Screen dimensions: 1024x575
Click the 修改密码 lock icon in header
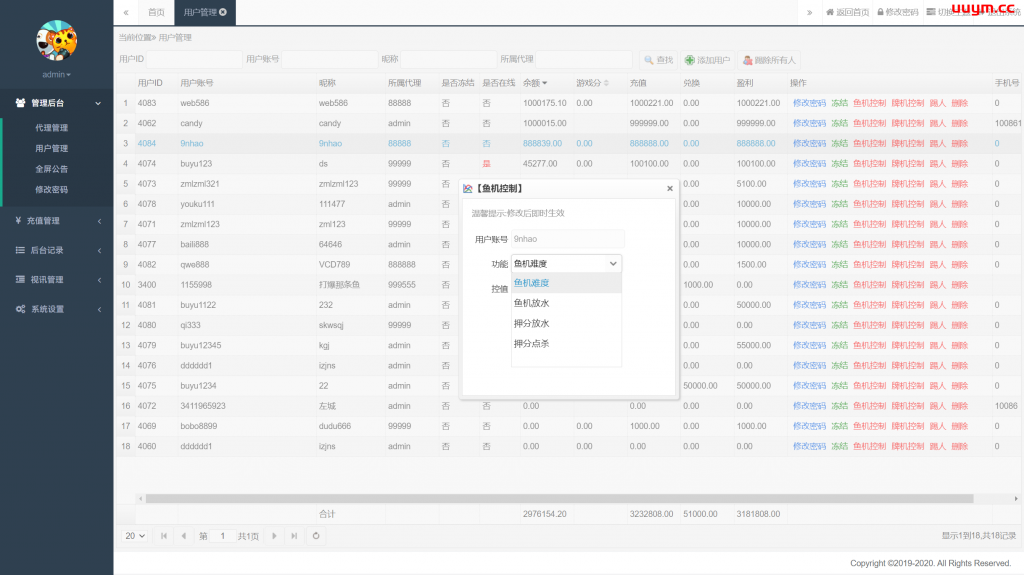[x=880, y=12]
